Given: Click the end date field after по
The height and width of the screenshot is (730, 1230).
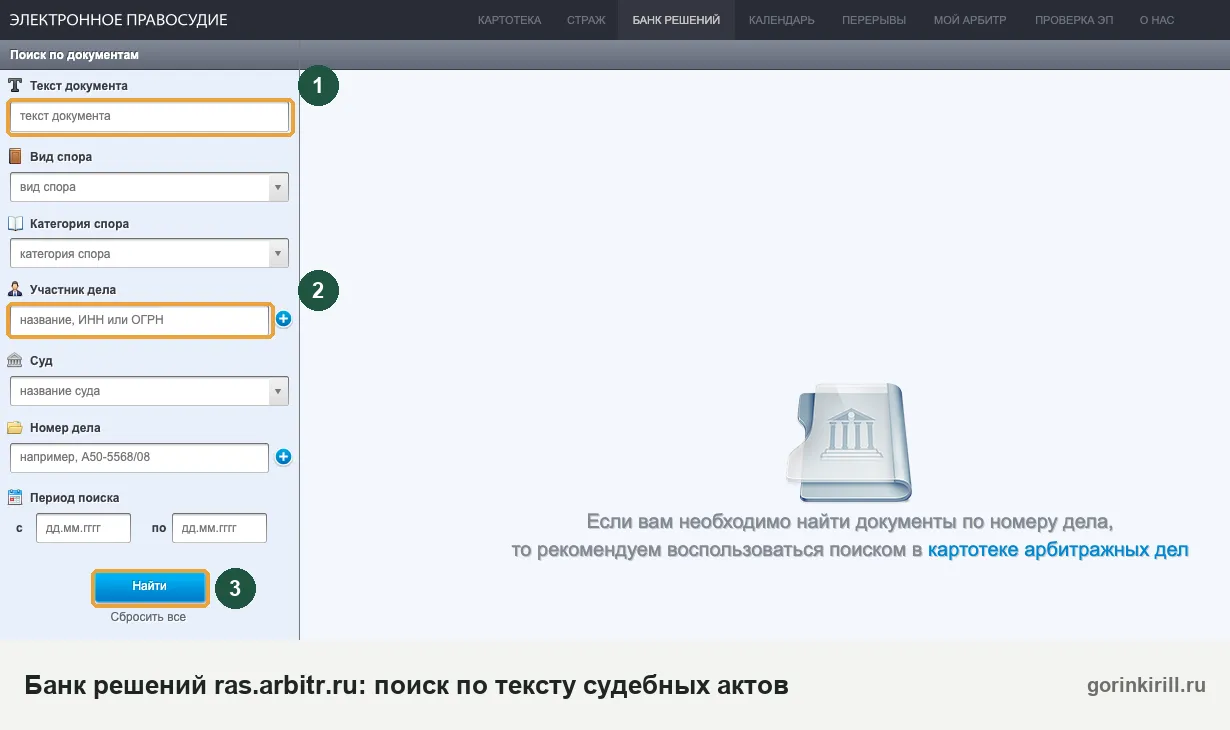Looking at the screenshot, I should coord(219,528).
